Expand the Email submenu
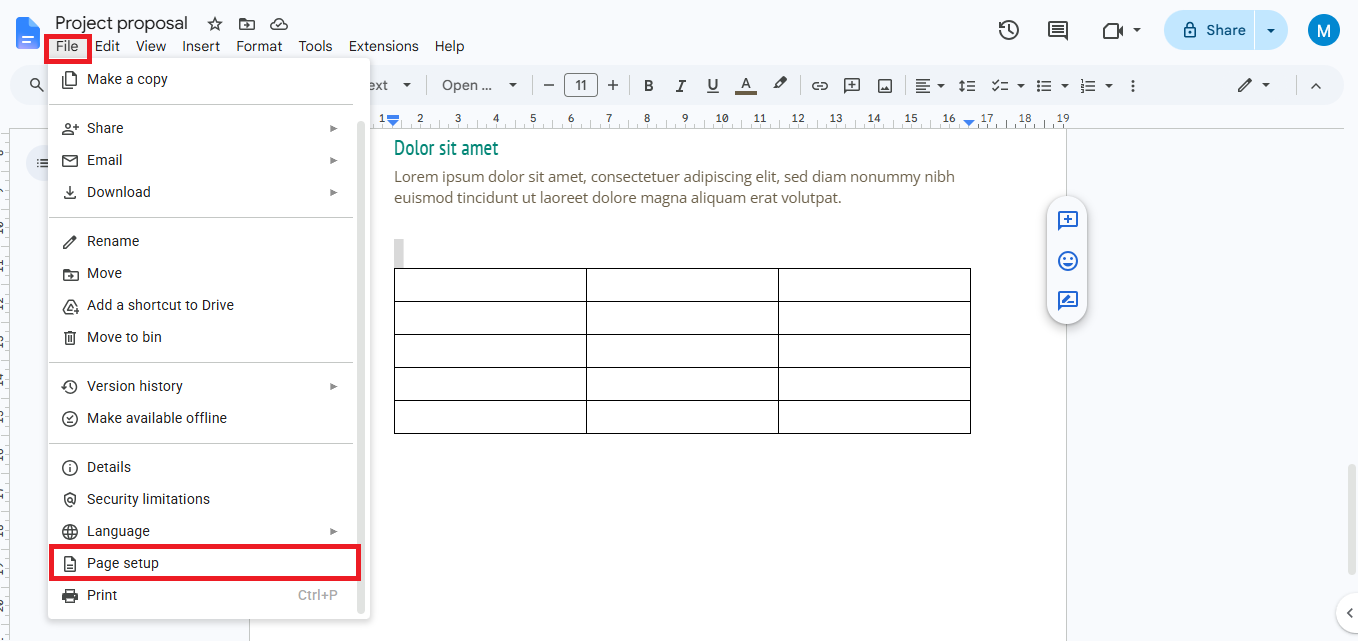Viewport: 1358px width, 641px height. 201,160
